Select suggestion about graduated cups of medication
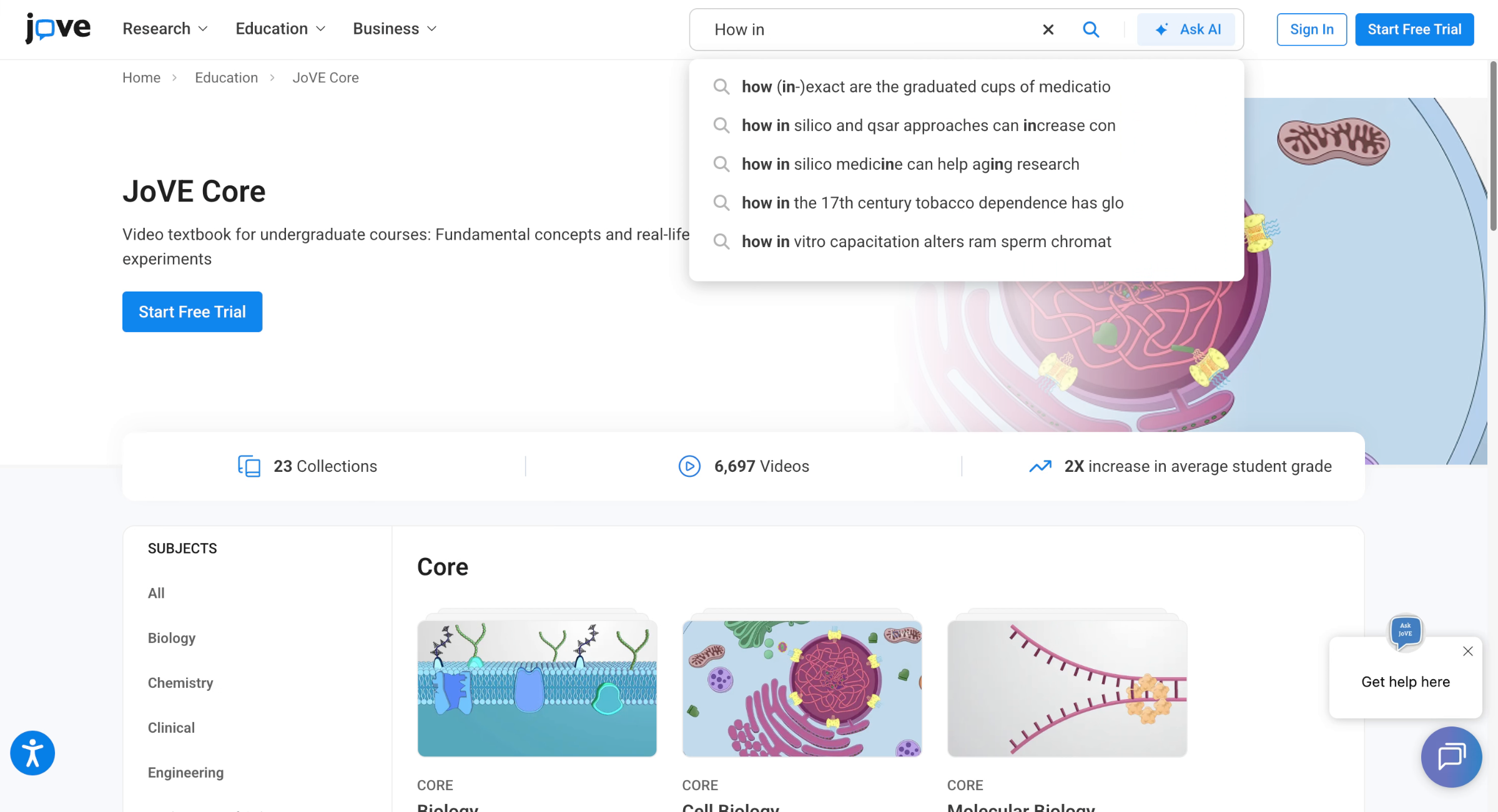 pos(966,87)
